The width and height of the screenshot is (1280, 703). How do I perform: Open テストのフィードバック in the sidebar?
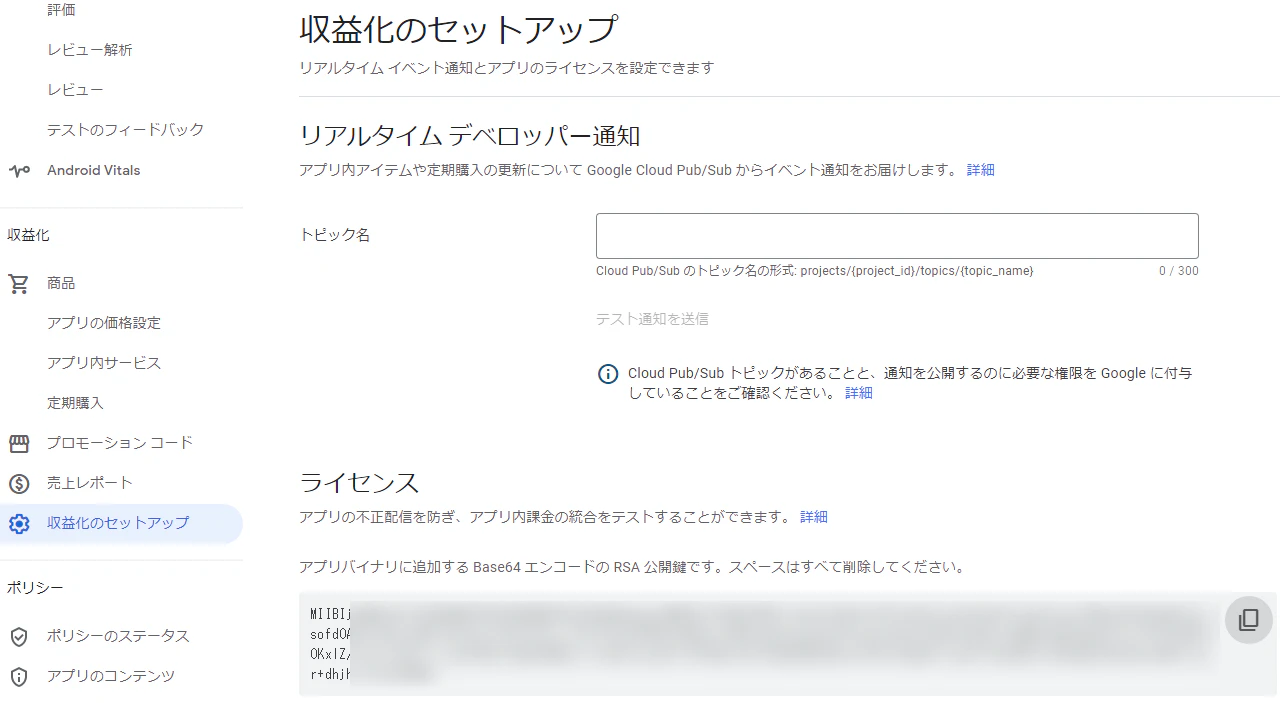tap(125, 130)
